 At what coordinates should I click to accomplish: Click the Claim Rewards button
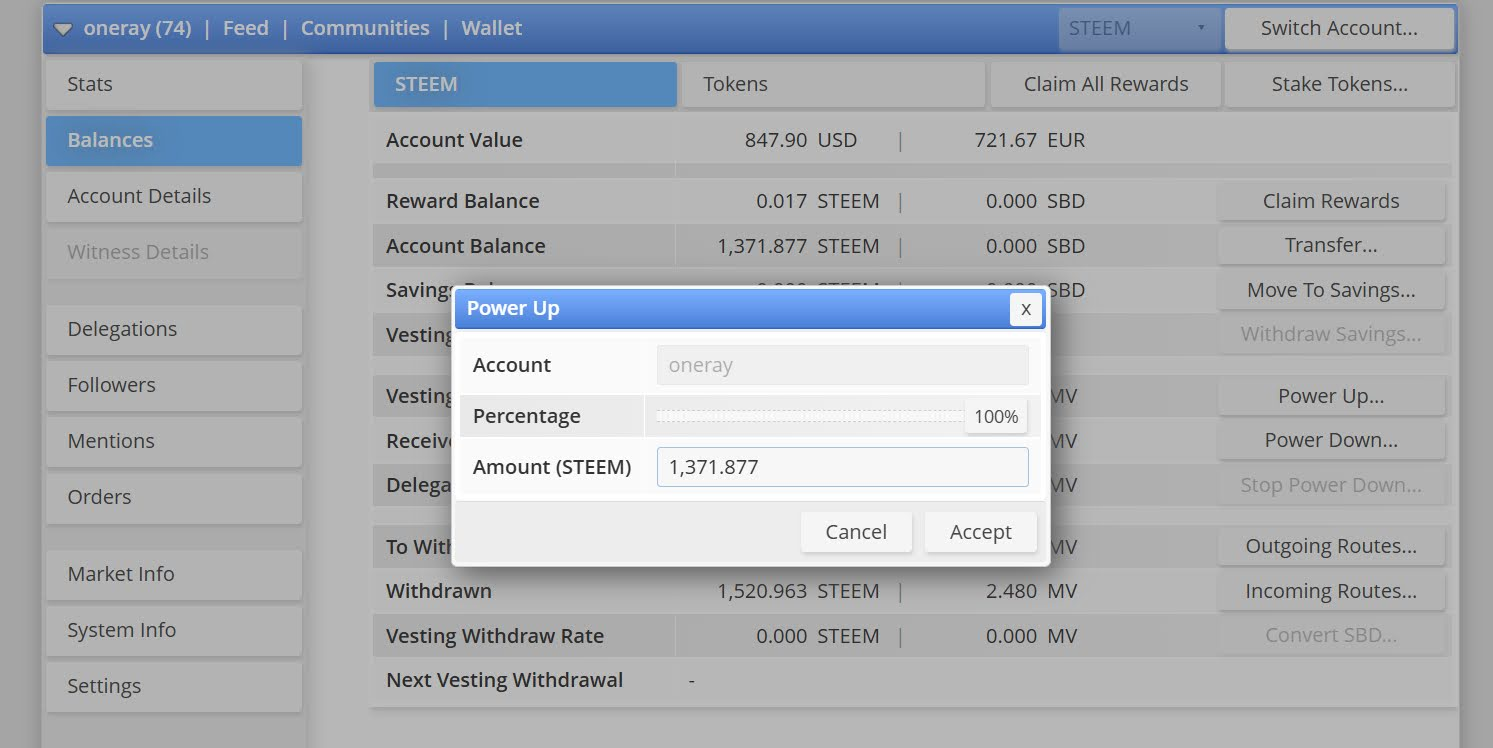click(1331, 201)
